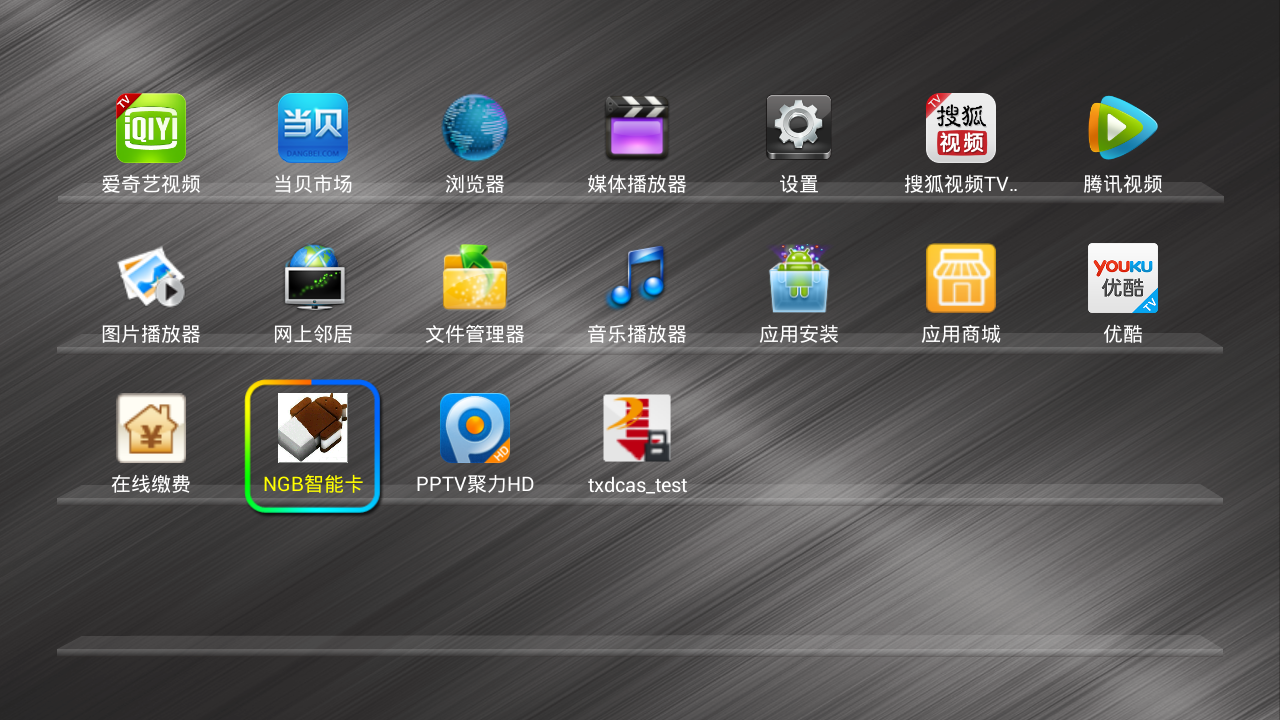Select the 浏览器 text label
Viewport: 1280px width, 720px height.
pyautogui.click(x=475, y=184)
